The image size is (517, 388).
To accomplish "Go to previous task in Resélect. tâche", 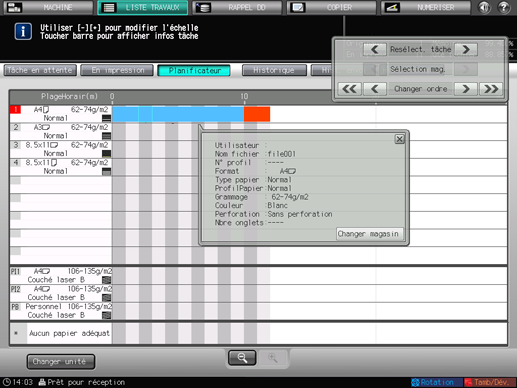I will click(375, 50).
